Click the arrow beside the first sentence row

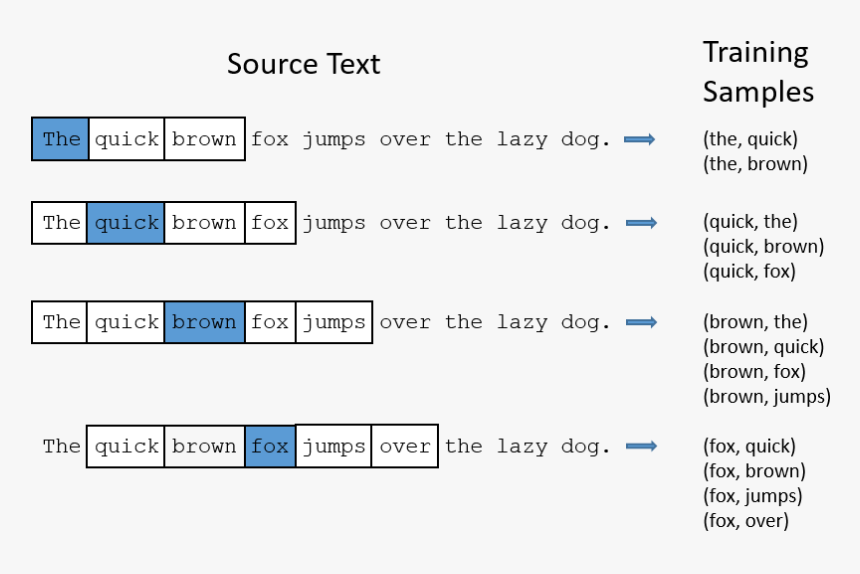click(x=639, y=140)
